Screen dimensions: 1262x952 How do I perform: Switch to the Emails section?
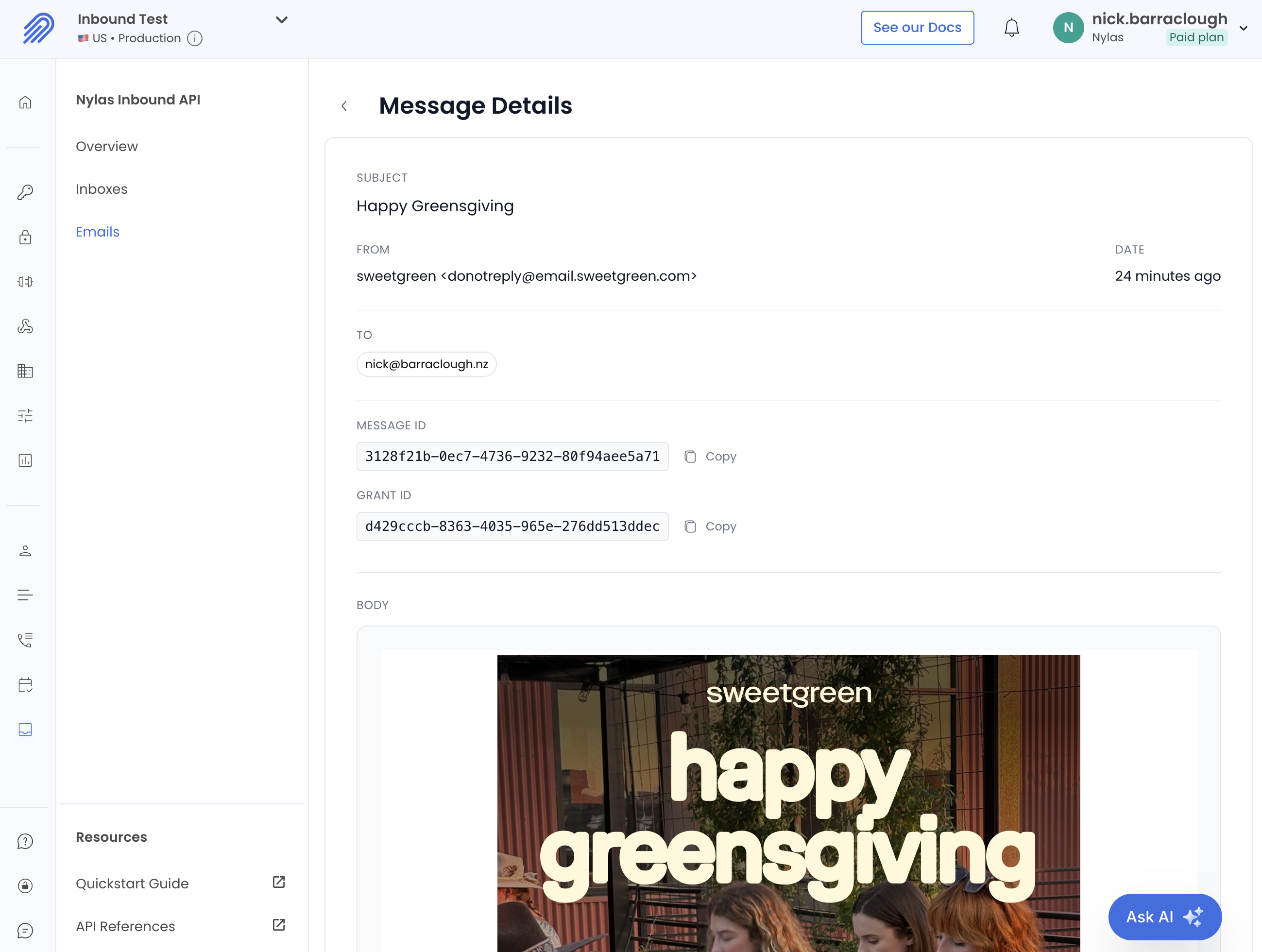pos(98,232)
